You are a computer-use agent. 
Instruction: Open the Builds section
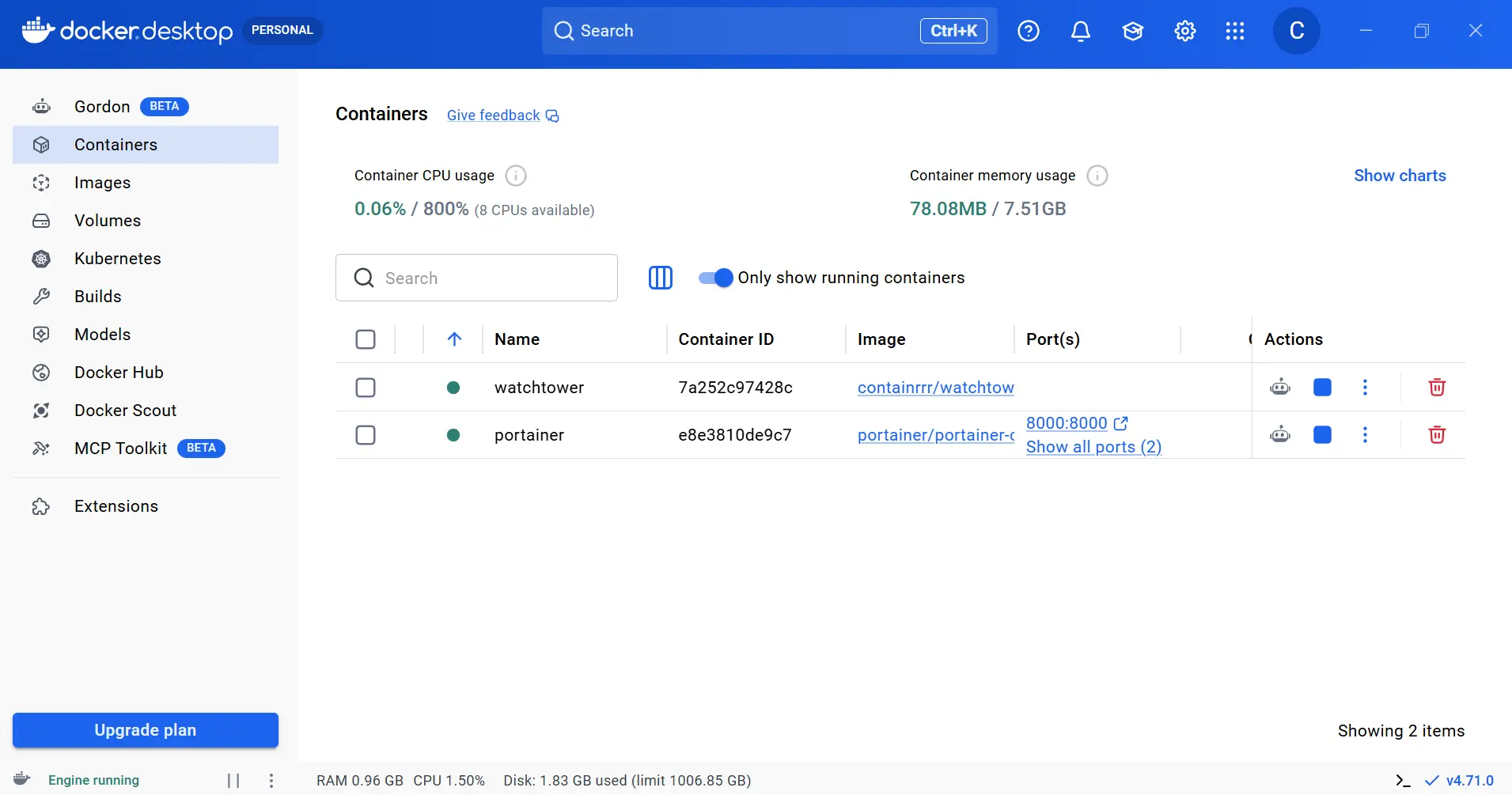(146, 297)
